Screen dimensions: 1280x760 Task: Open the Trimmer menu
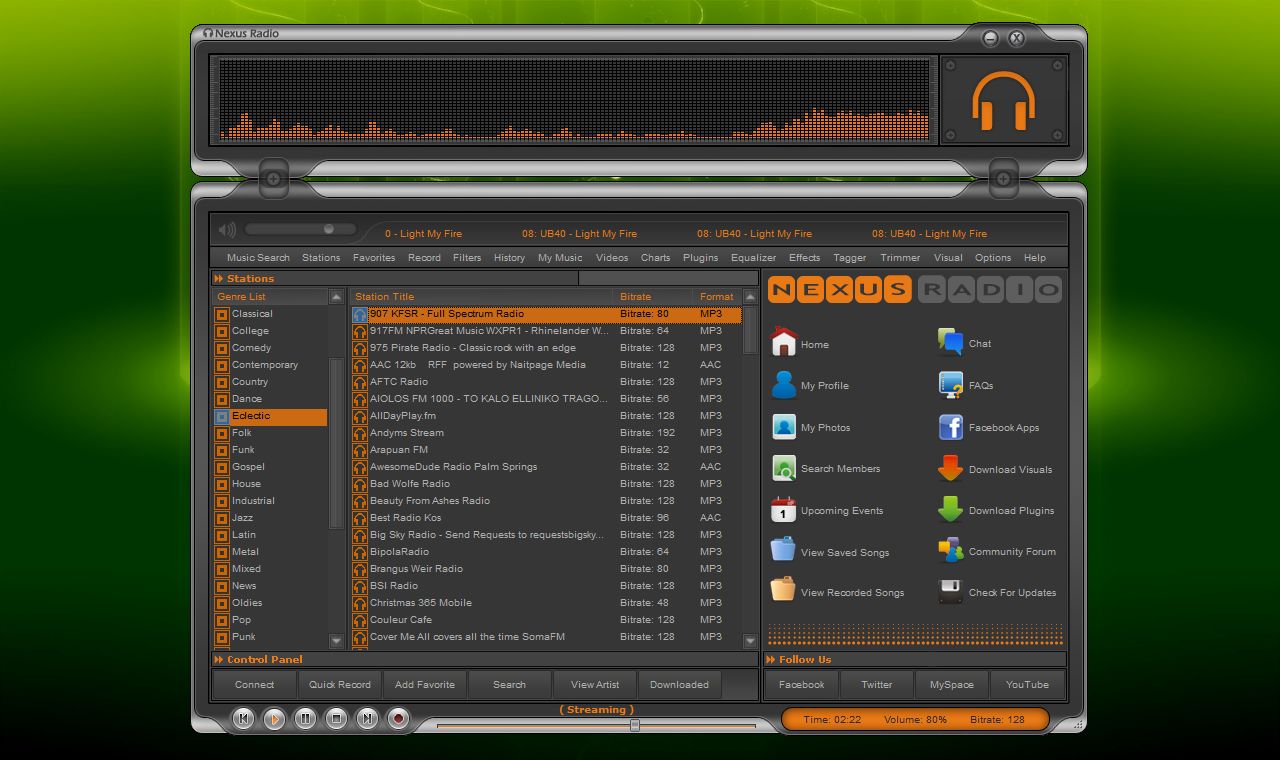coord(900,257)
